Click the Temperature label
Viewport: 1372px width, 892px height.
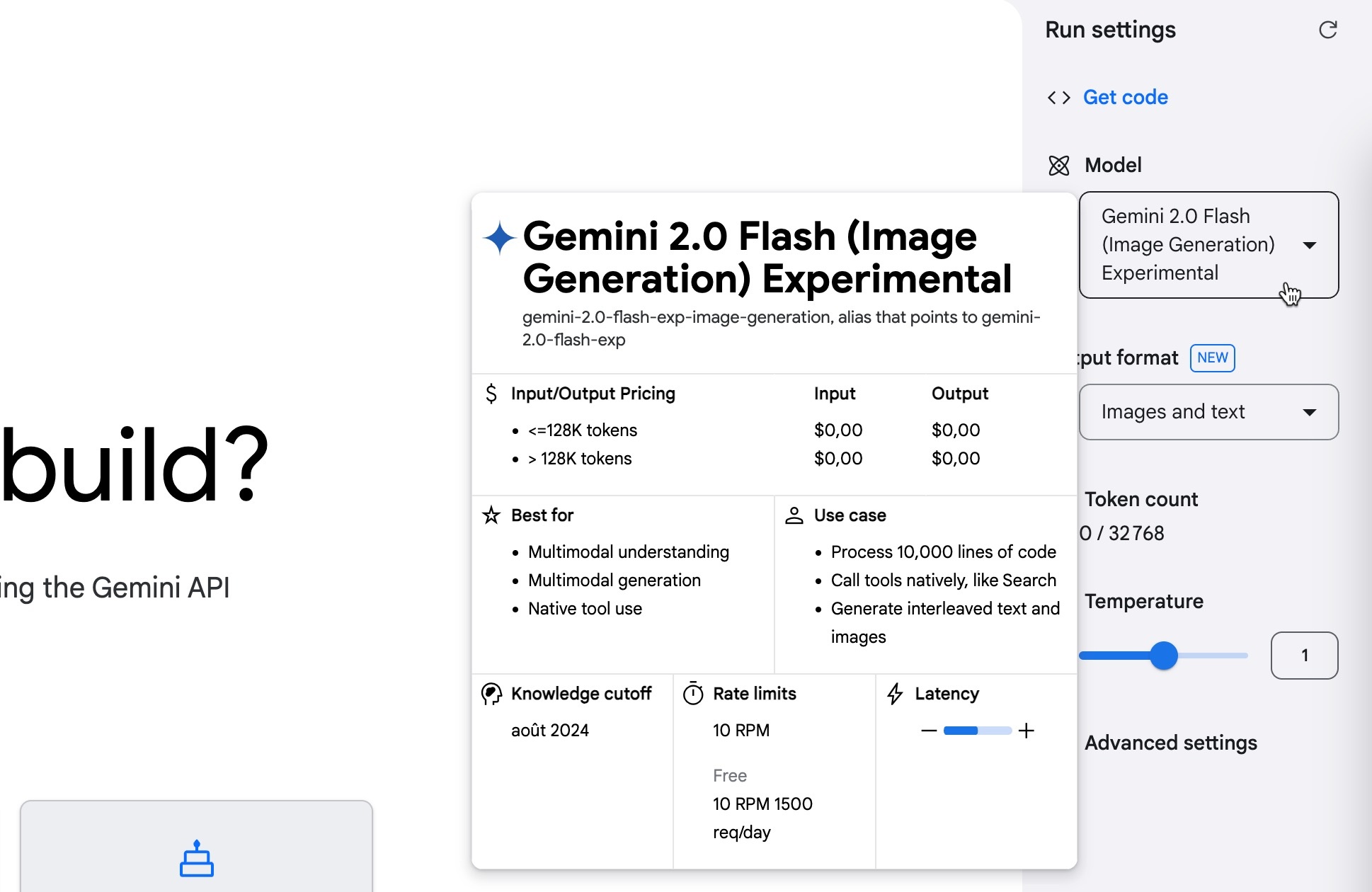1143,601
